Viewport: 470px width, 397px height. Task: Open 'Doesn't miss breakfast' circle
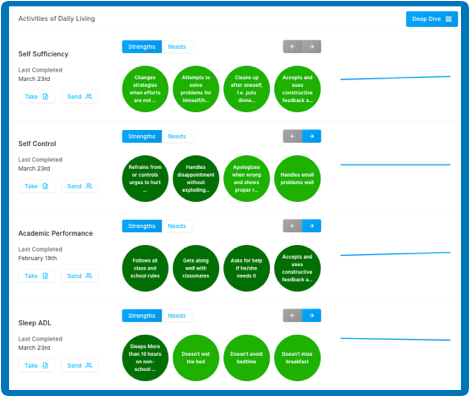297,358
